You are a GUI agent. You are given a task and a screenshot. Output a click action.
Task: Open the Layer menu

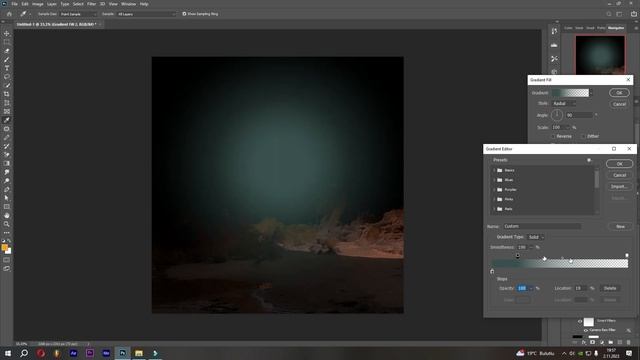[x=52, y=4]
